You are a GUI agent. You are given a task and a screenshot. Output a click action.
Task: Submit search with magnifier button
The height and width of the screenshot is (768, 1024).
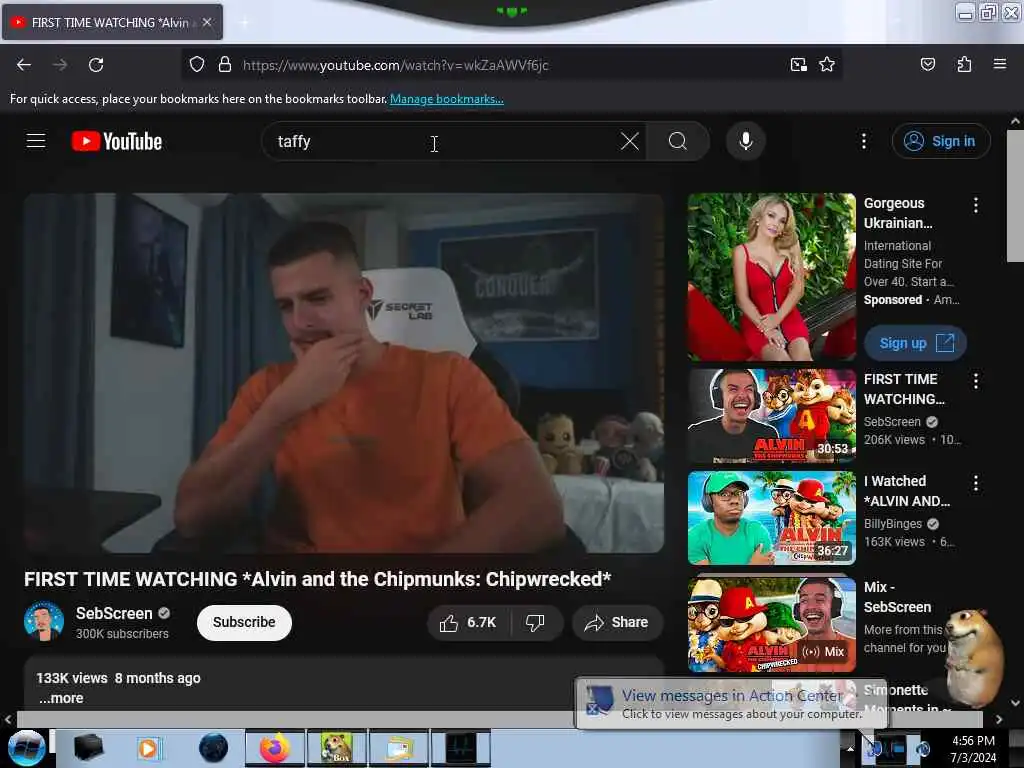coord(678,141)
